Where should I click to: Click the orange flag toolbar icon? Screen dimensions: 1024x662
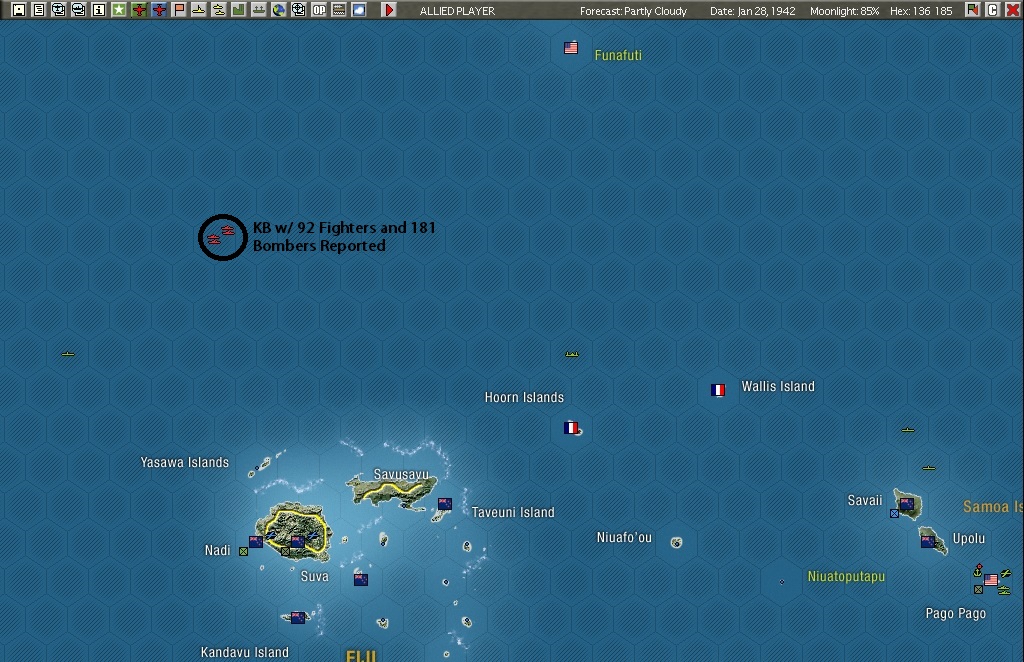click(x=179, y=10)
